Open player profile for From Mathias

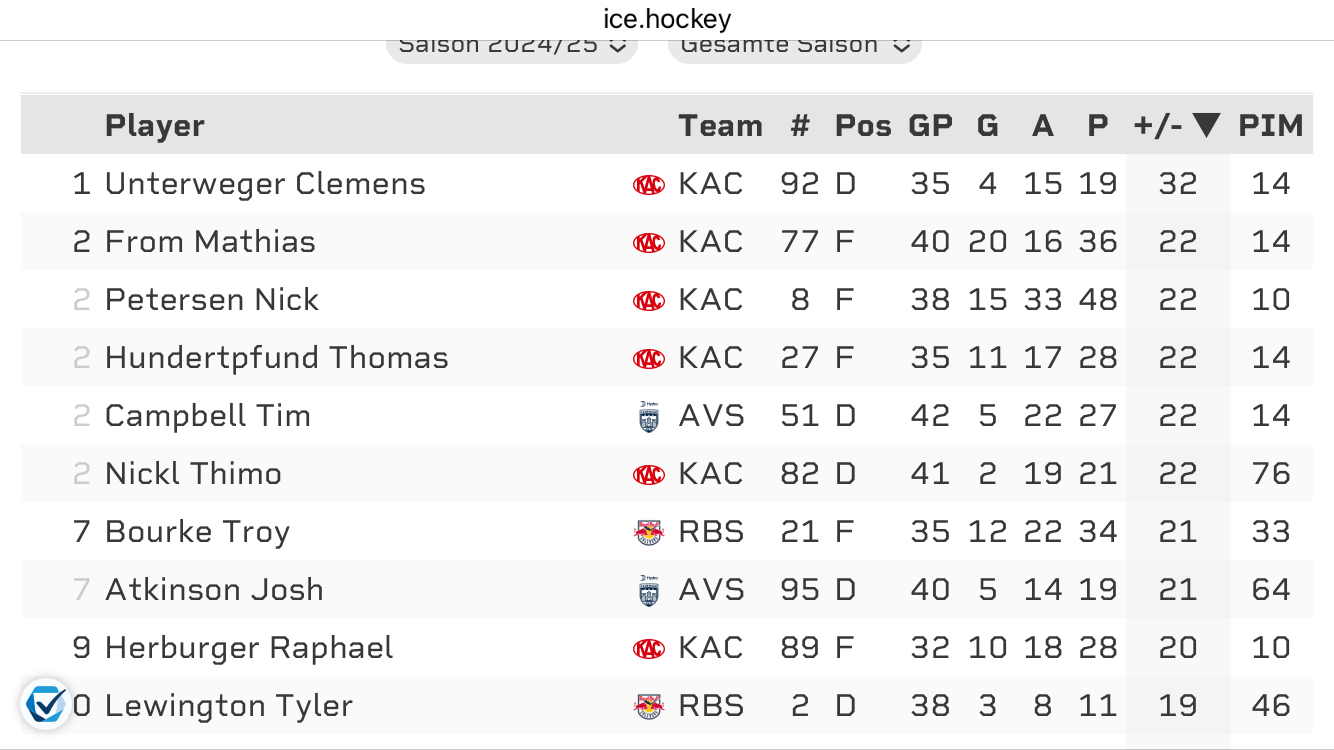tap(210, 242)
